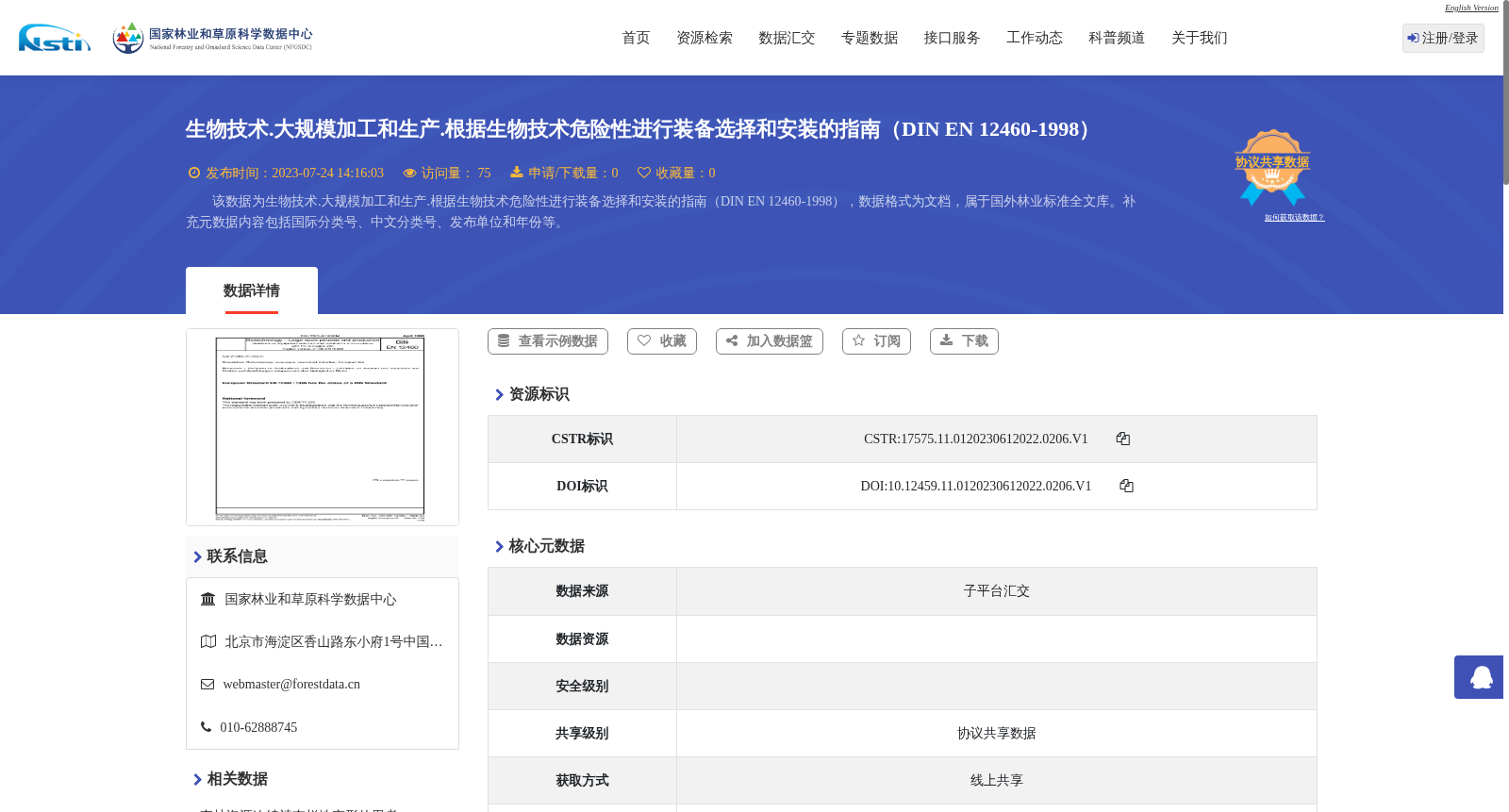Click the 协议共享数据 cell in 共享级别 row

(x=997, y=733)
